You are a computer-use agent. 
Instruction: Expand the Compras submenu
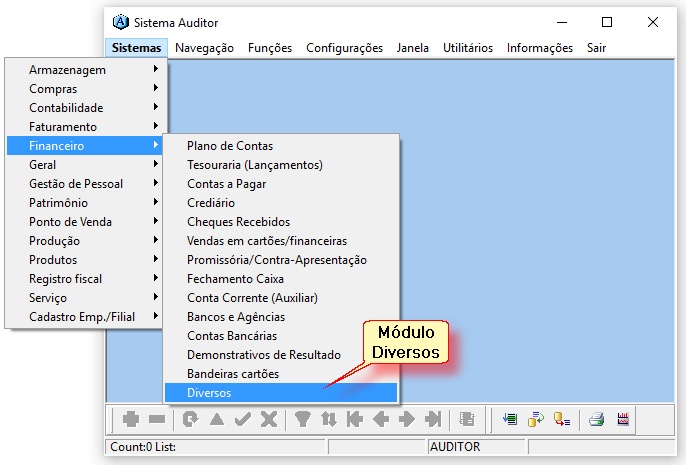click(x=84, y=89)
